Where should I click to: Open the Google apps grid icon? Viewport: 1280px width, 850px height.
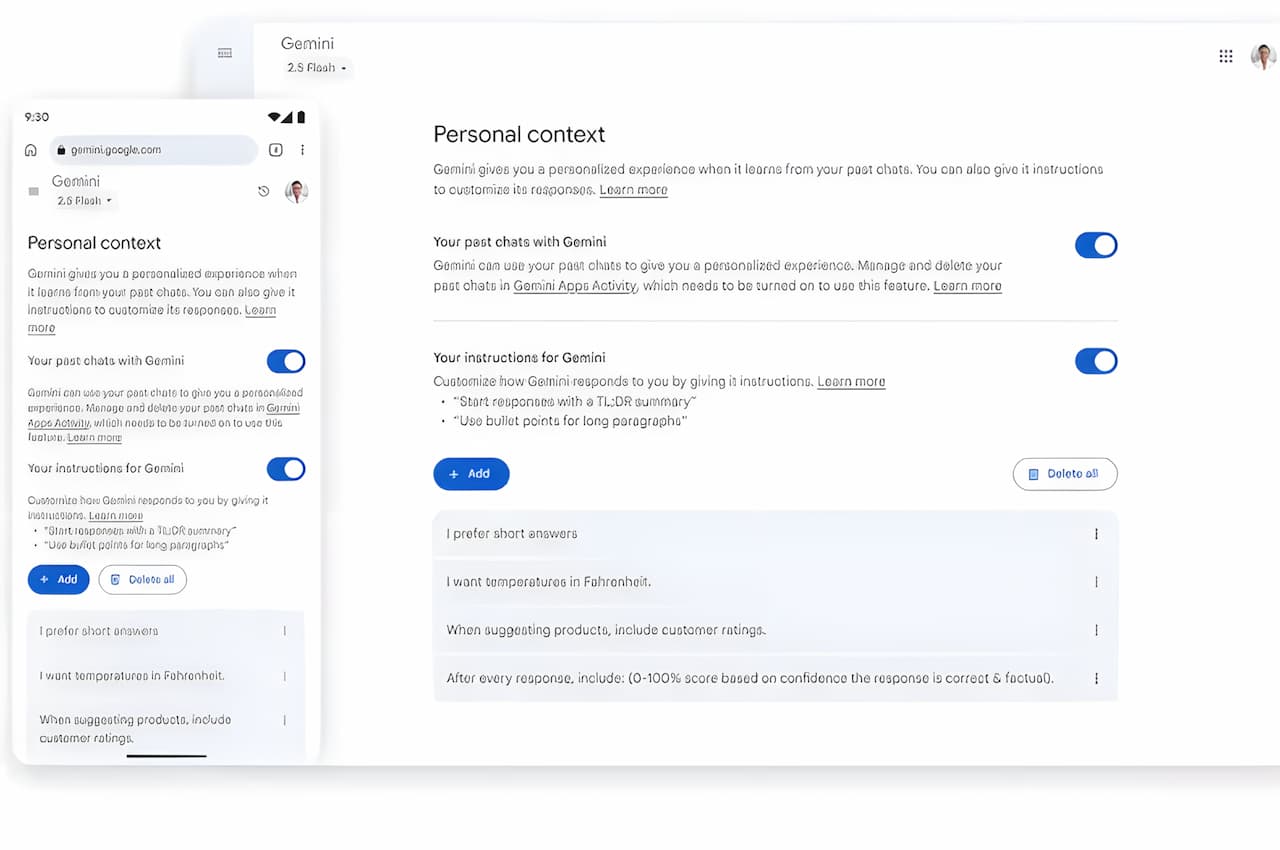(x=1225, y=56)
